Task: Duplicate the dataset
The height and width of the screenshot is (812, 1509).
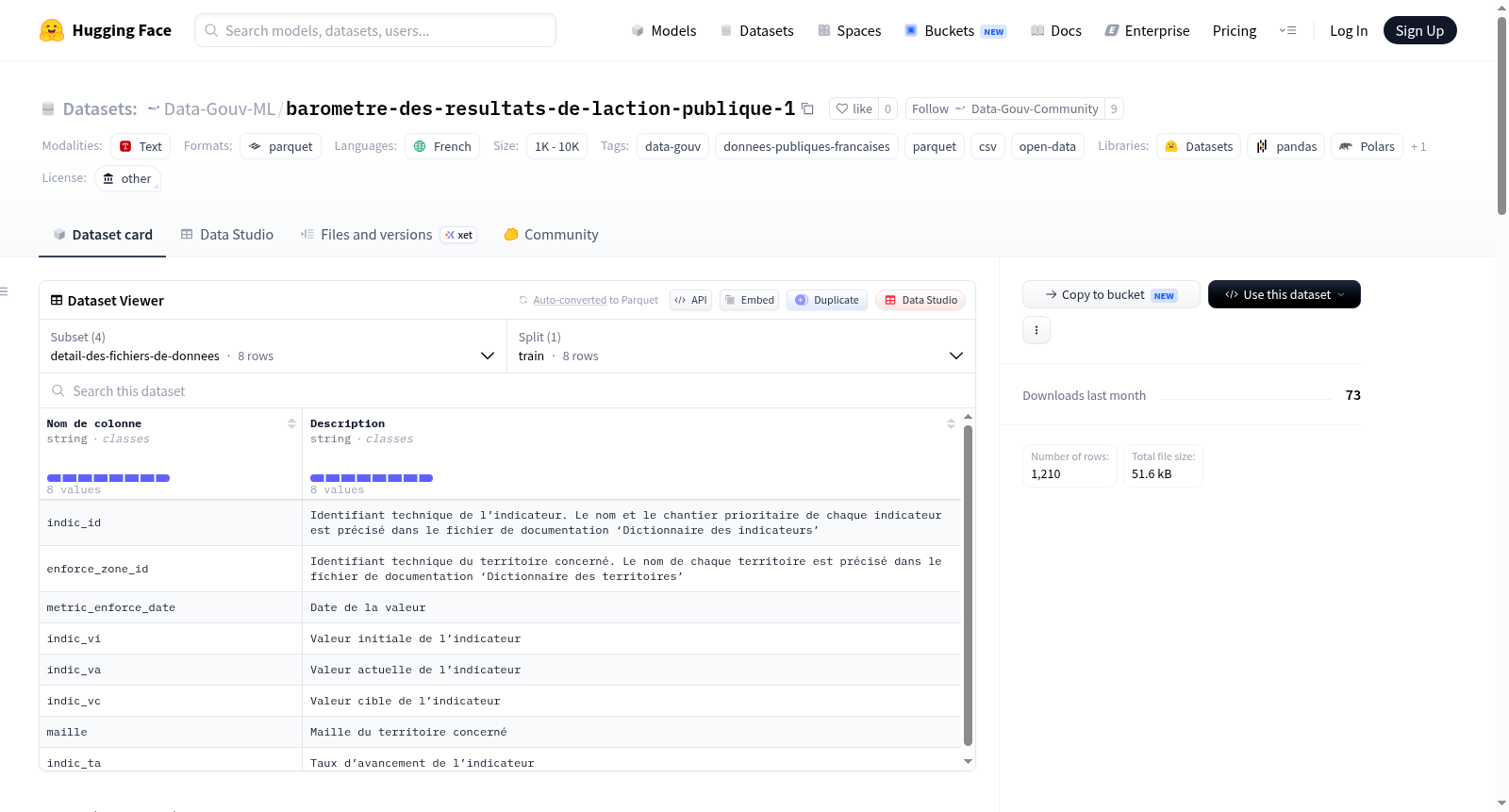Action: click(827, 300)
